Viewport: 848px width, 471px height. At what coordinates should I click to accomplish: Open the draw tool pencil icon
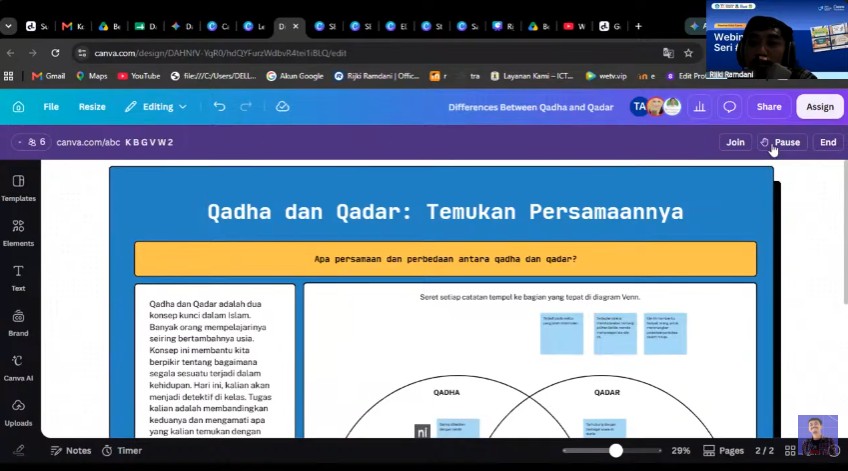pos(19,450)
